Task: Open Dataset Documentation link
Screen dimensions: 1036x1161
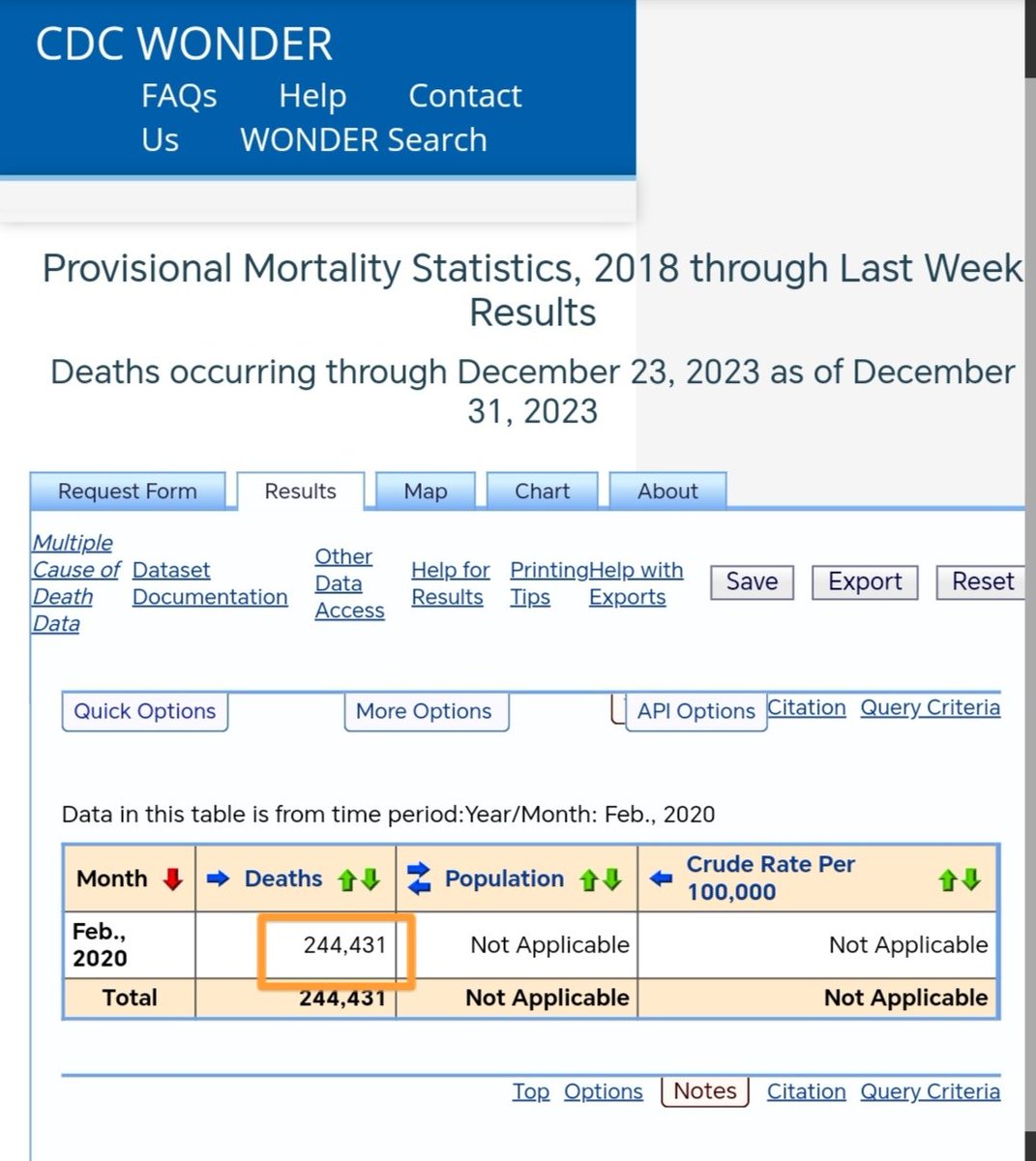Action: pyautogui.click(x=210, y=583)
